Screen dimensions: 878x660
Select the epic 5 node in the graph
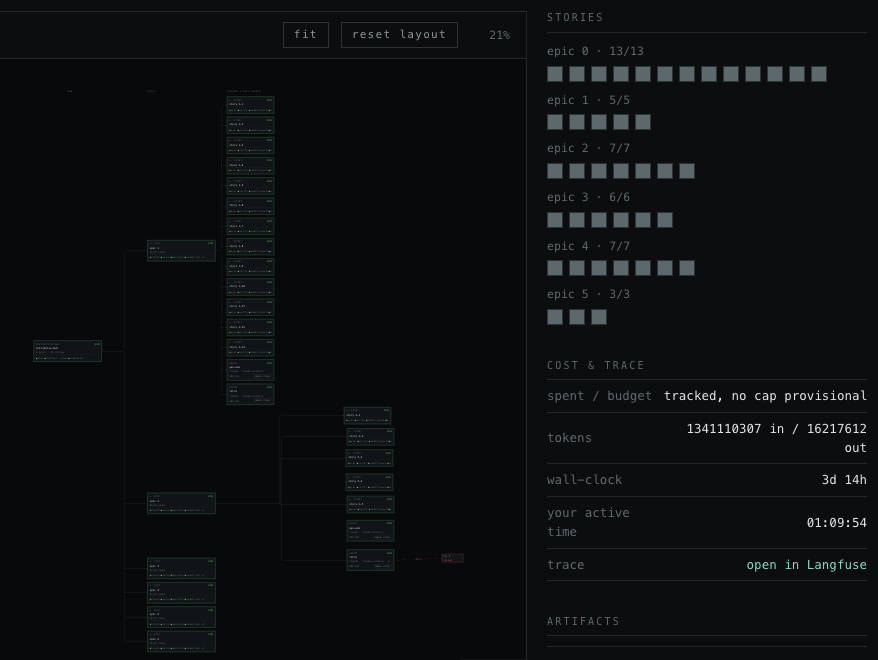(181, 642)
